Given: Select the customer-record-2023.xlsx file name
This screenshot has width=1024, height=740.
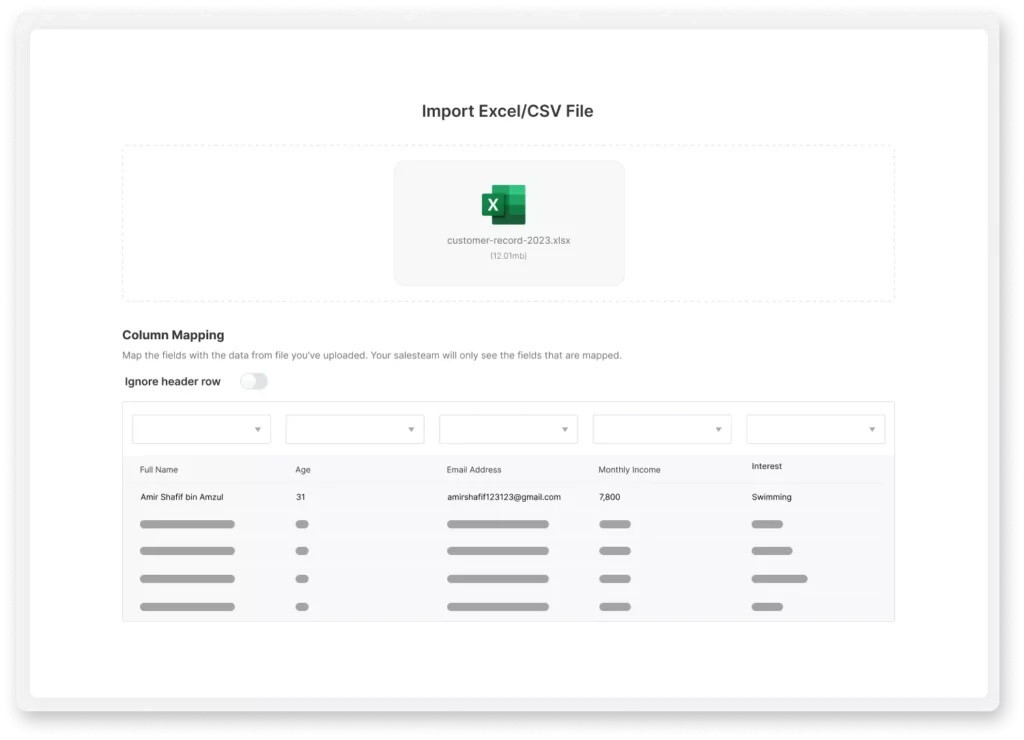Looking at the screenshot, I should click(508, 241).
